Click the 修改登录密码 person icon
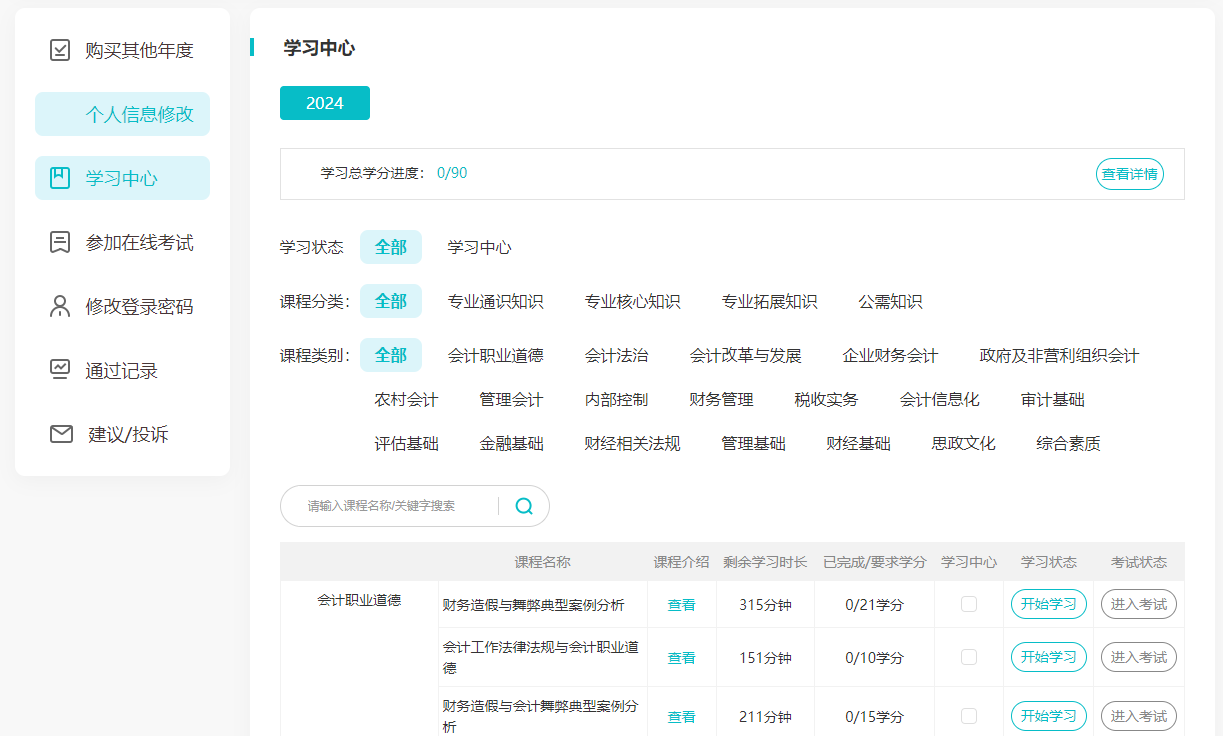This screenshot has height=736, width=1223. coord(60,306)
